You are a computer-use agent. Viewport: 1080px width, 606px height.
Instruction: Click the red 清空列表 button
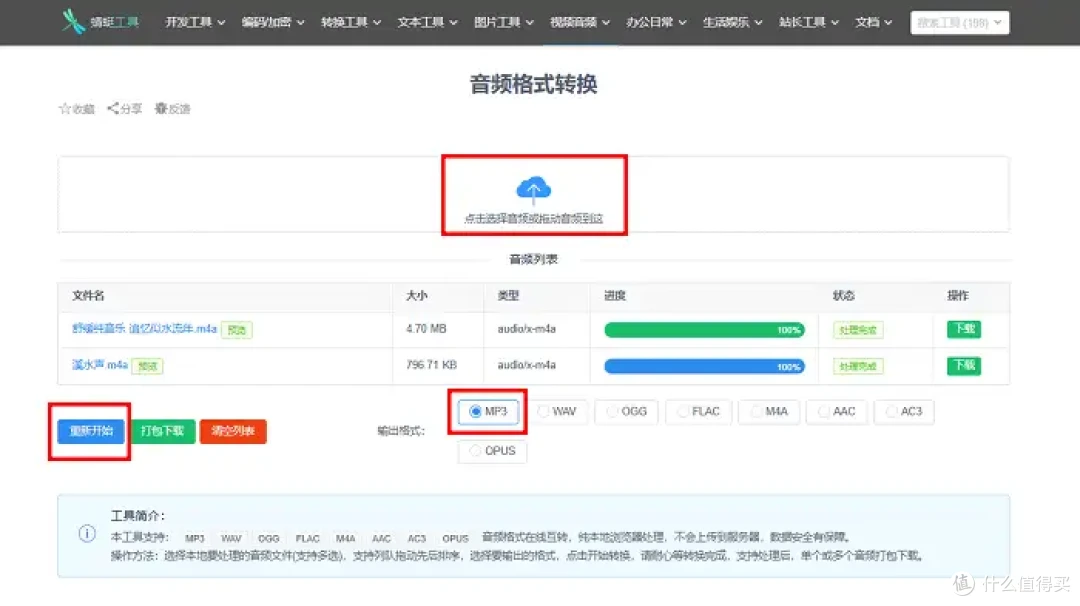[233, 431]
